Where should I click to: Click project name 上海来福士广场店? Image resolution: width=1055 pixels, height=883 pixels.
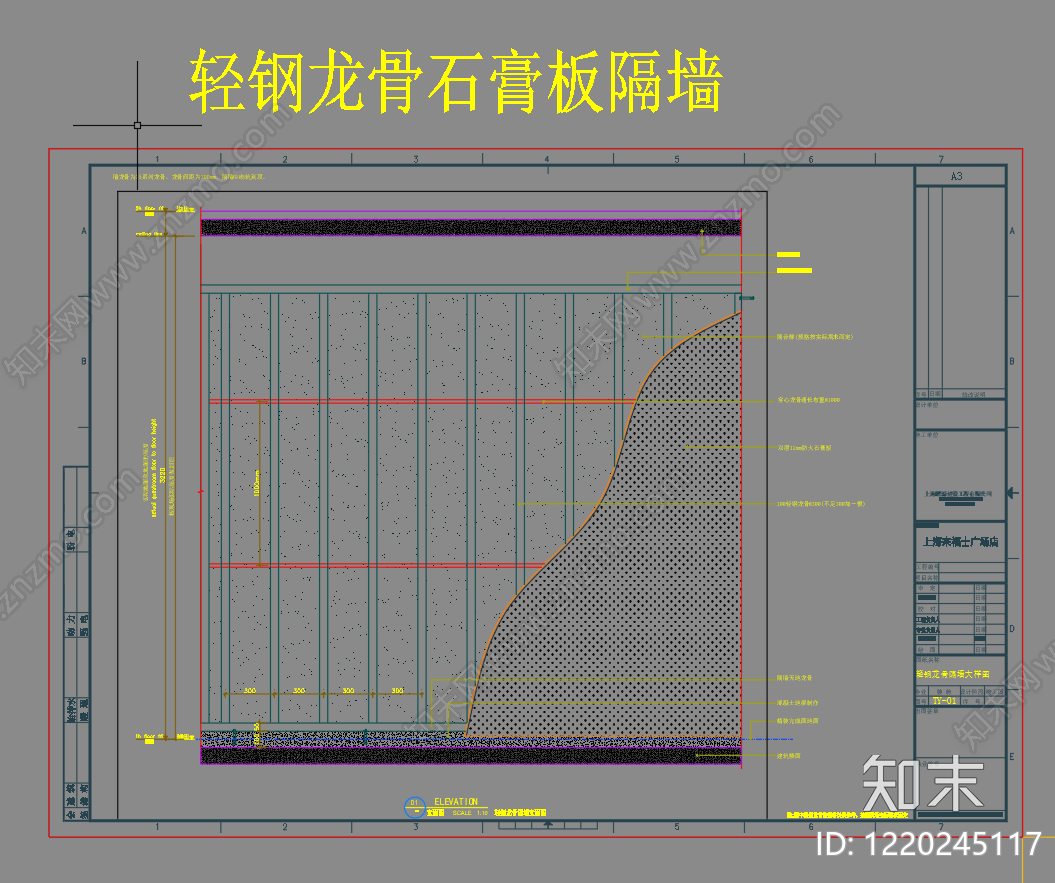click(x=960, y=542)
